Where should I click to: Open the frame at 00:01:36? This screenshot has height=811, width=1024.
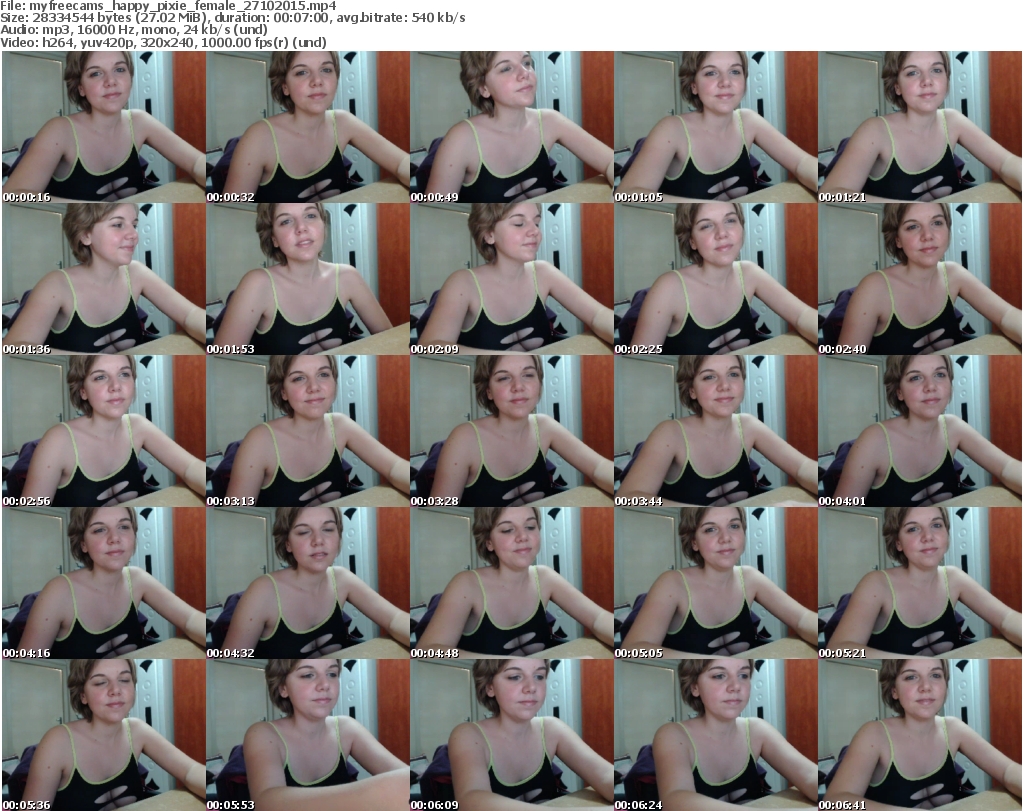tap(104, 279)
